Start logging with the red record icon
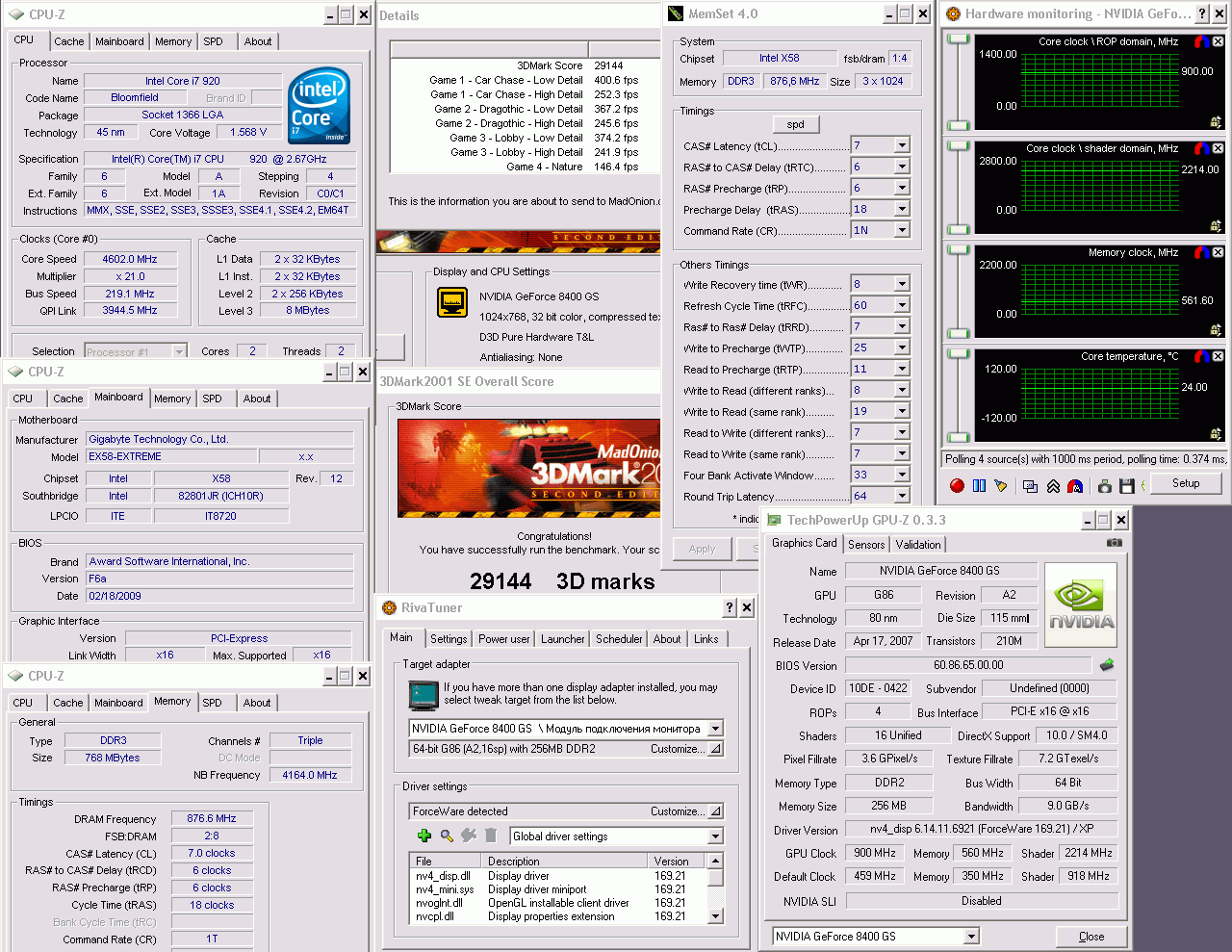The width and height of the screenshot is (1232, 952). coord(957,485)
